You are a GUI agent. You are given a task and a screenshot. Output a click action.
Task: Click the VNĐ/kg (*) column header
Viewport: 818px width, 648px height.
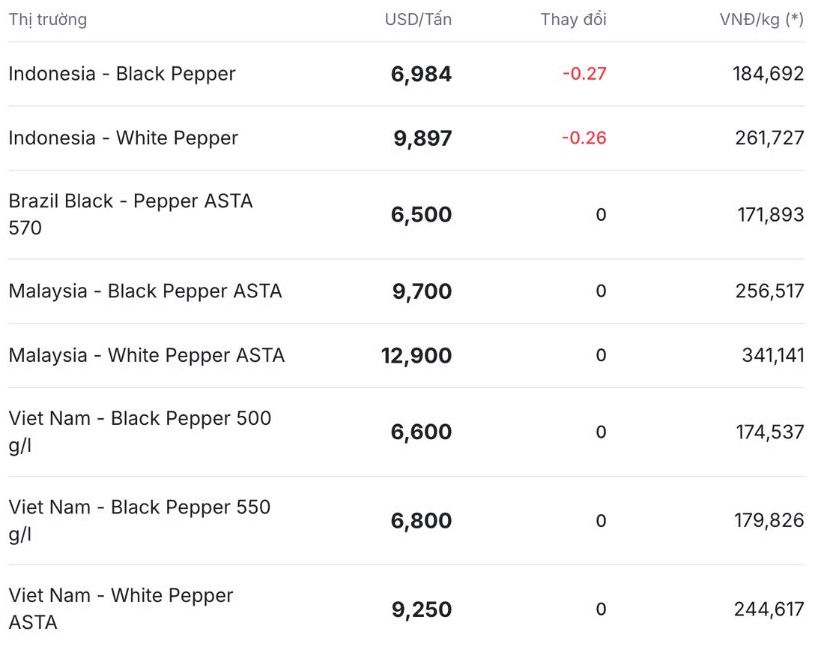[x=761, y=20]
